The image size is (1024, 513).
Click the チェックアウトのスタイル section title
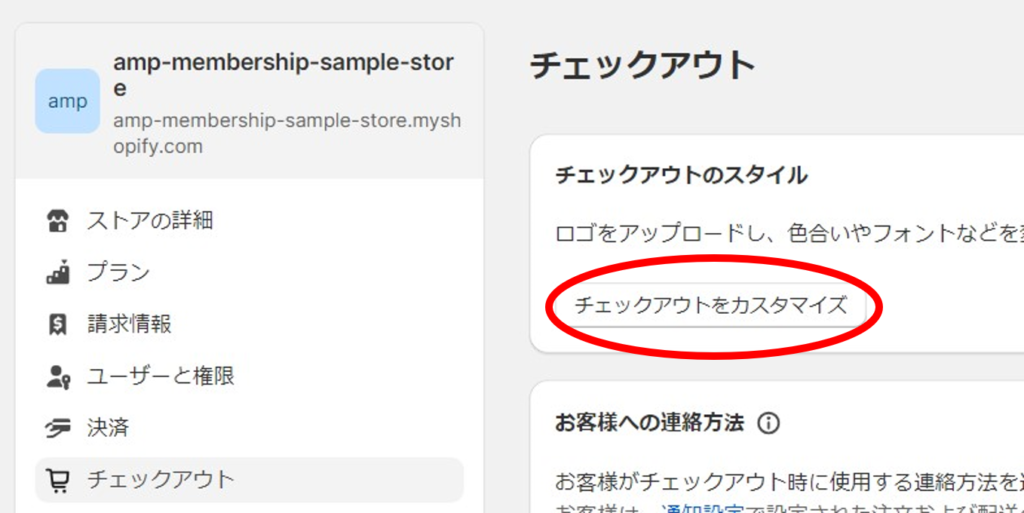(x=681, y=176)
